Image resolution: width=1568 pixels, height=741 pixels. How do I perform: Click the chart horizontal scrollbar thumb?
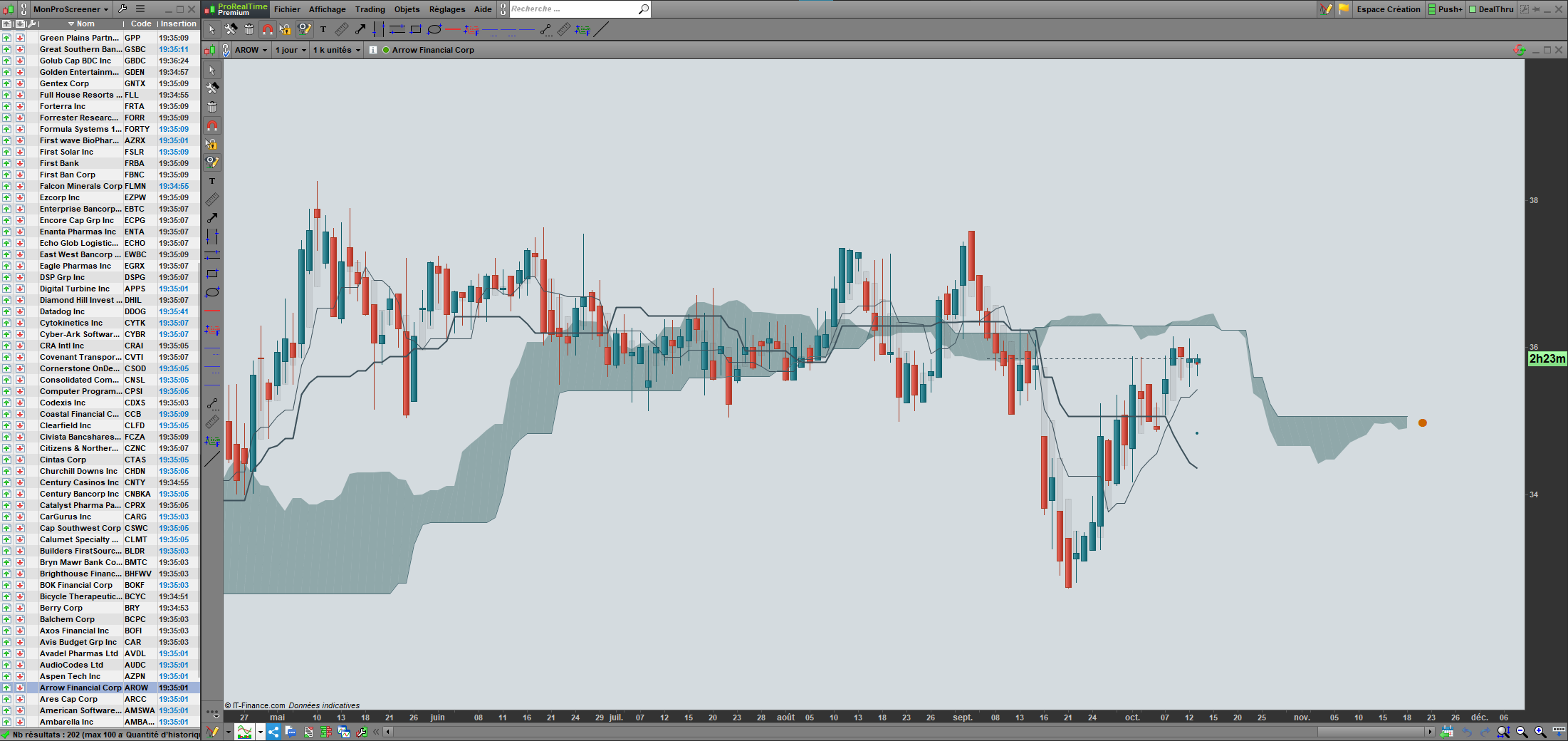pyautogui.click(x=1371, y=732)
